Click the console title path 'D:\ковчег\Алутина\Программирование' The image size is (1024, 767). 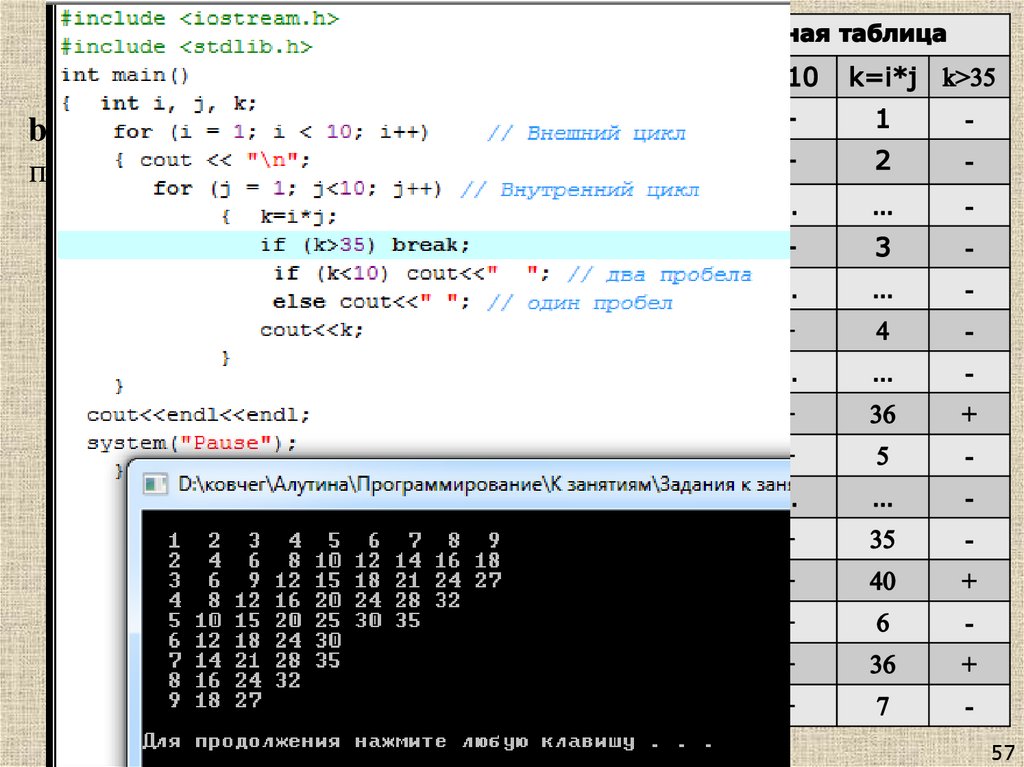click(360, 484)
